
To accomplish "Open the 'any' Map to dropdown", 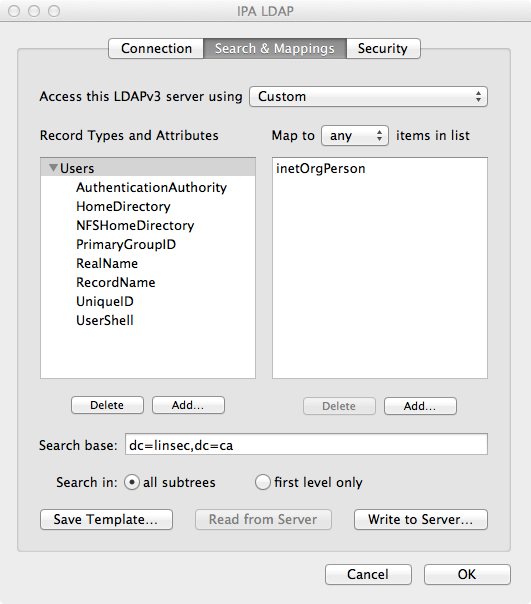I will 355,136.
